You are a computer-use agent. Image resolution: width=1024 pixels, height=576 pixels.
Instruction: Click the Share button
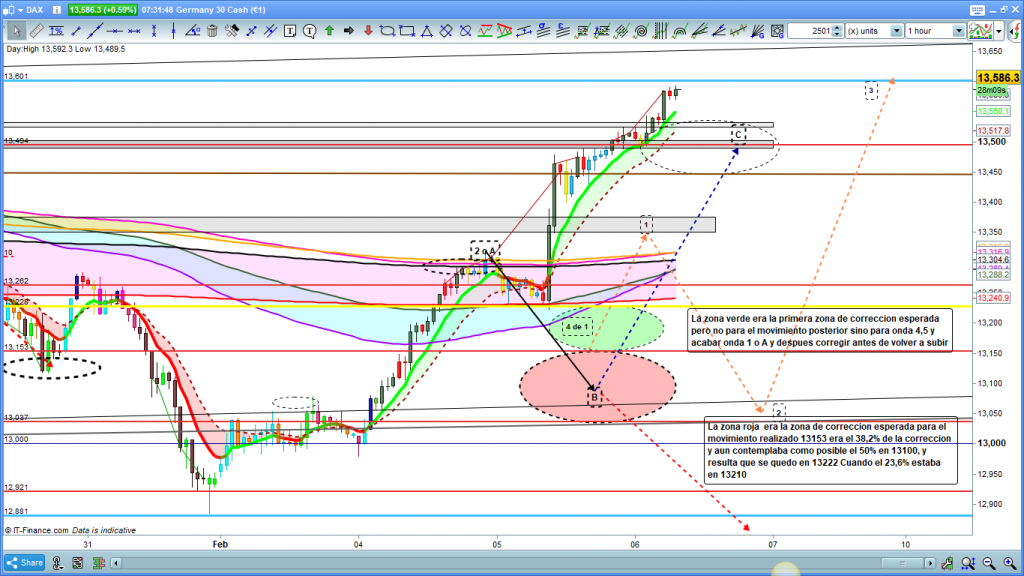tap(25, 563)
